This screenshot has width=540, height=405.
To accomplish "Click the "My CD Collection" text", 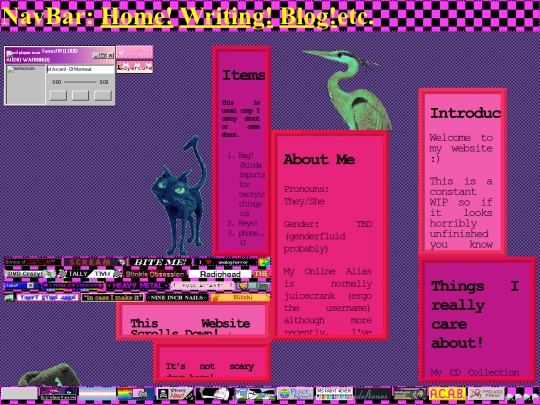I will click(475, 372).
